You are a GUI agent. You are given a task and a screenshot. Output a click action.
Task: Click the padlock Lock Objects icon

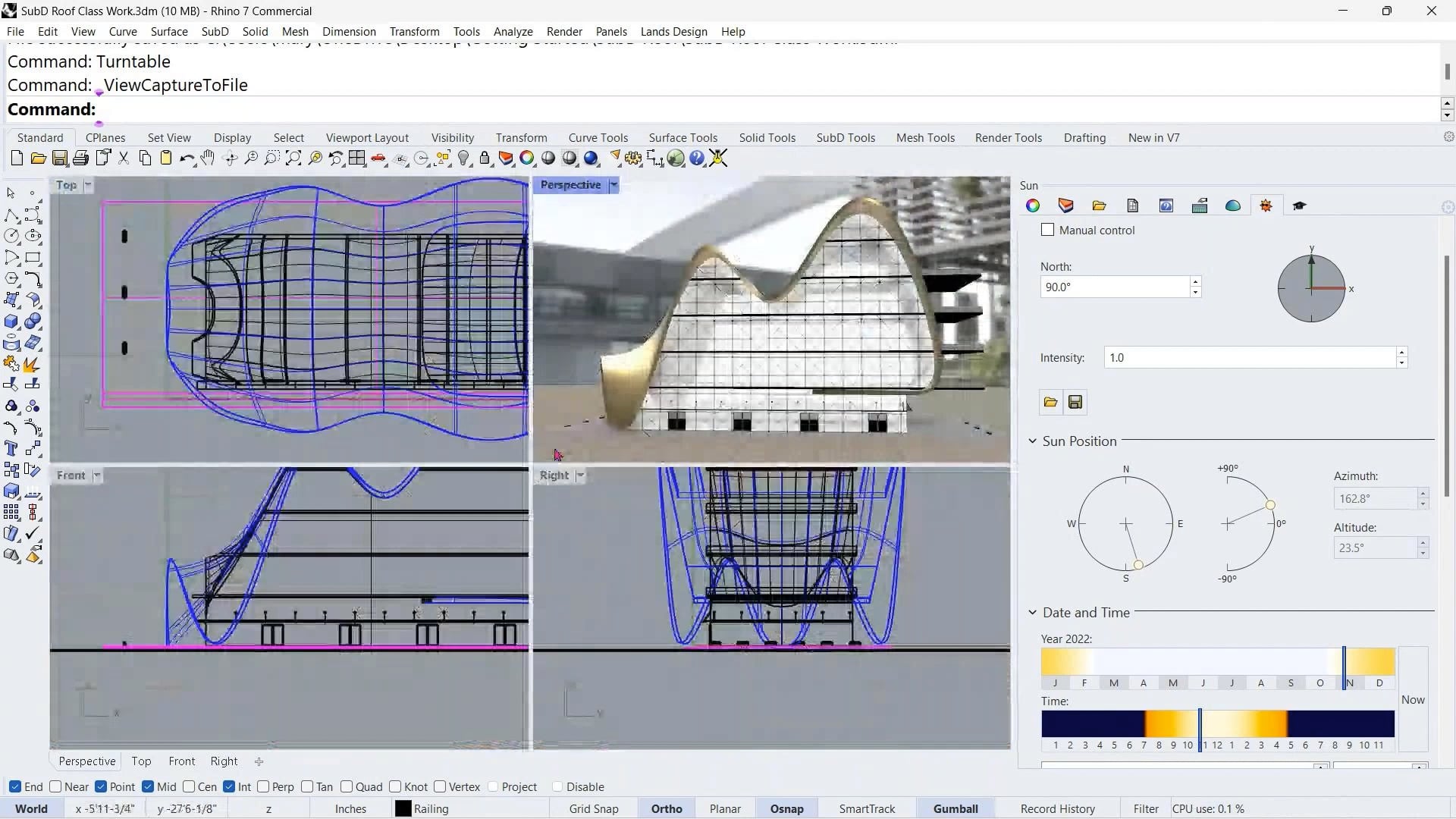485,158
